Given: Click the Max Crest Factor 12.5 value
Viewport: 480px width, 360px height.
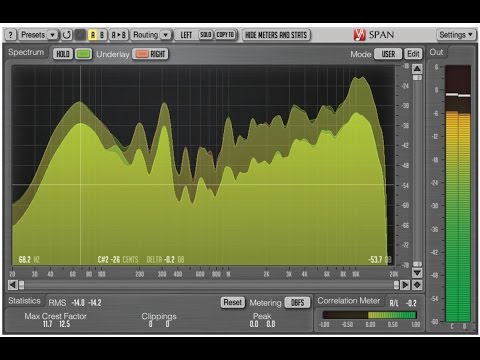Looking at the screenshot, I should point(65,324).
